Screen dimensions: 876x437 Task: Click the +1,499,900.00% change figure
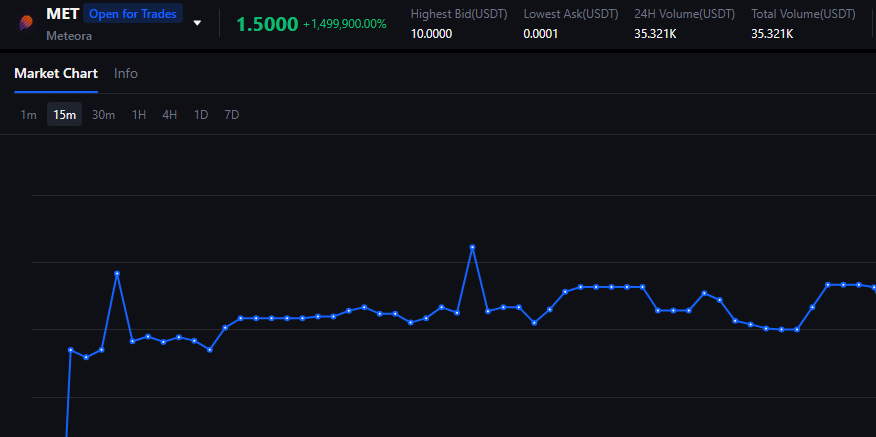[x=345, y=24]
